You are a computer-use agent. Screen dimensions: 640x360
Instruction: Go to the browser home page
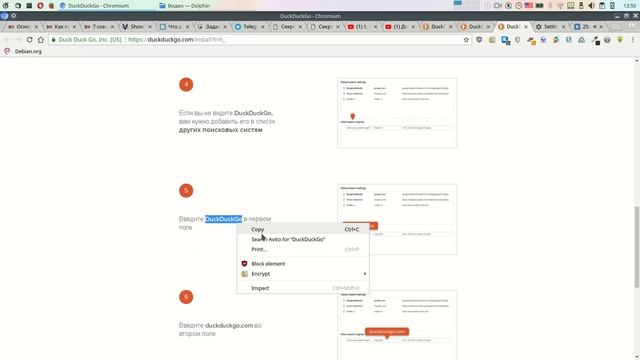41,40
